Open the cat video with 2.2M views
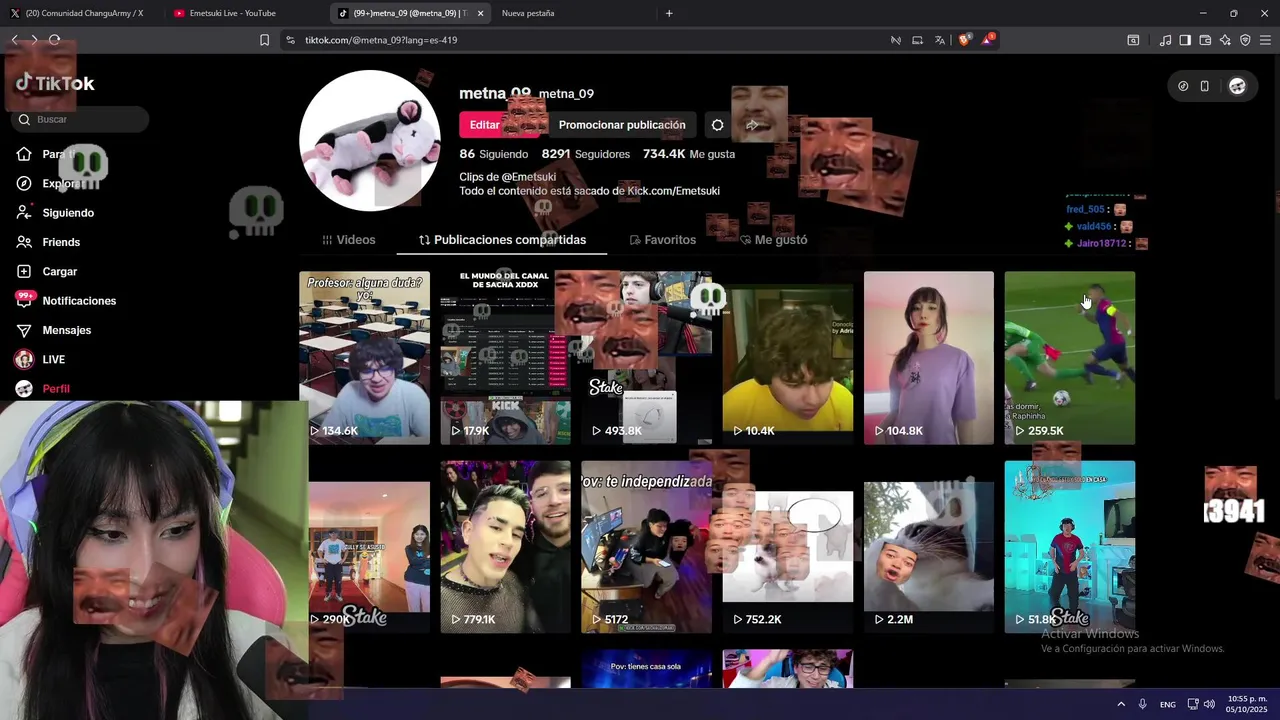 tap(929, 546)
